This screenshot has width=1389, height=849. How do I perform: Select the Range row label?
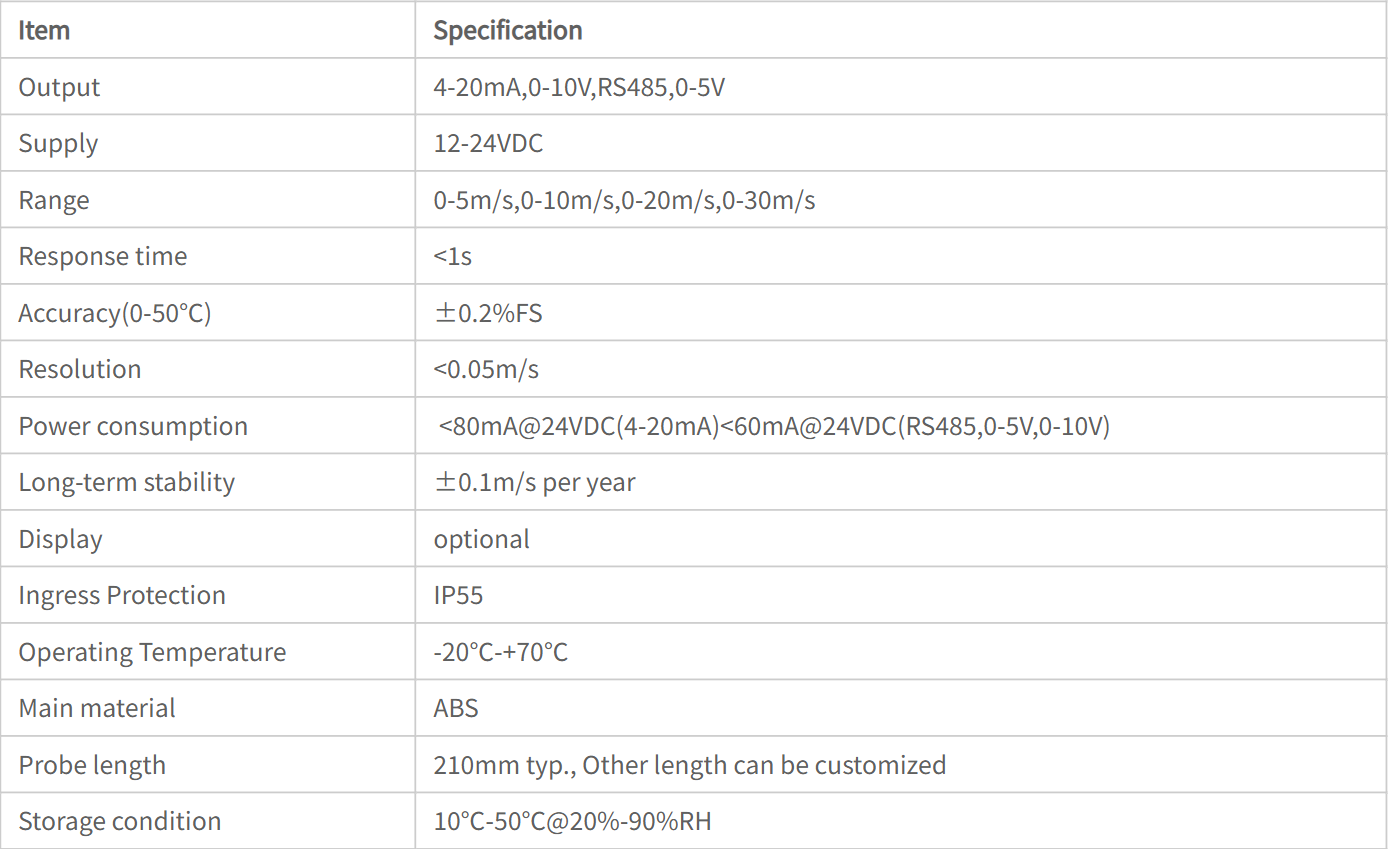point(54,200)
